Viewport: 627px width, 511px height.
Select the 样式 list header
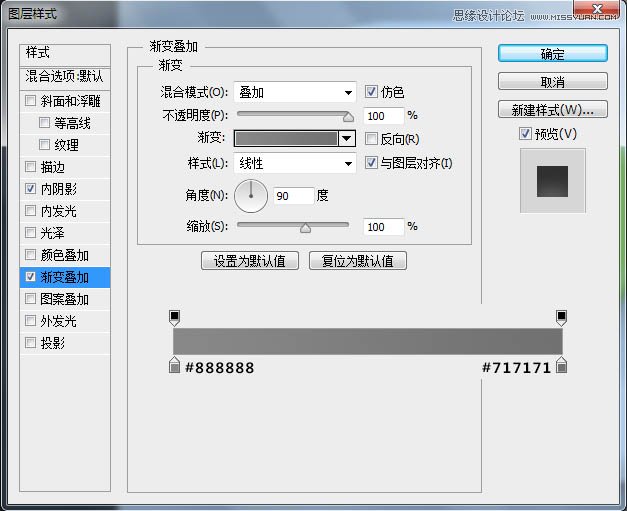point(65,55)
